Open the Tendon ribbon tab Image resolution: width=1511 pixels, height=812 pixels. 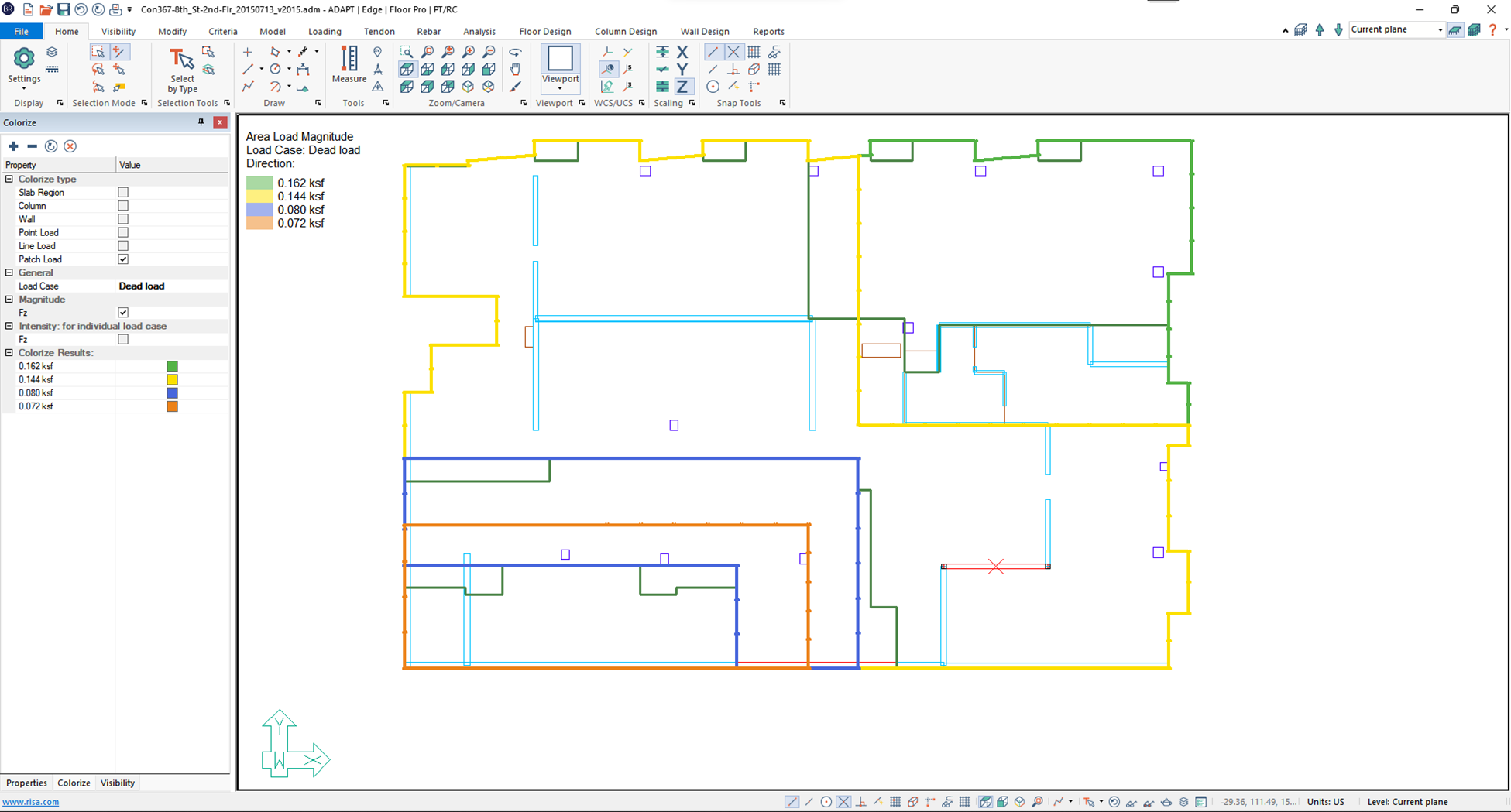379,32
